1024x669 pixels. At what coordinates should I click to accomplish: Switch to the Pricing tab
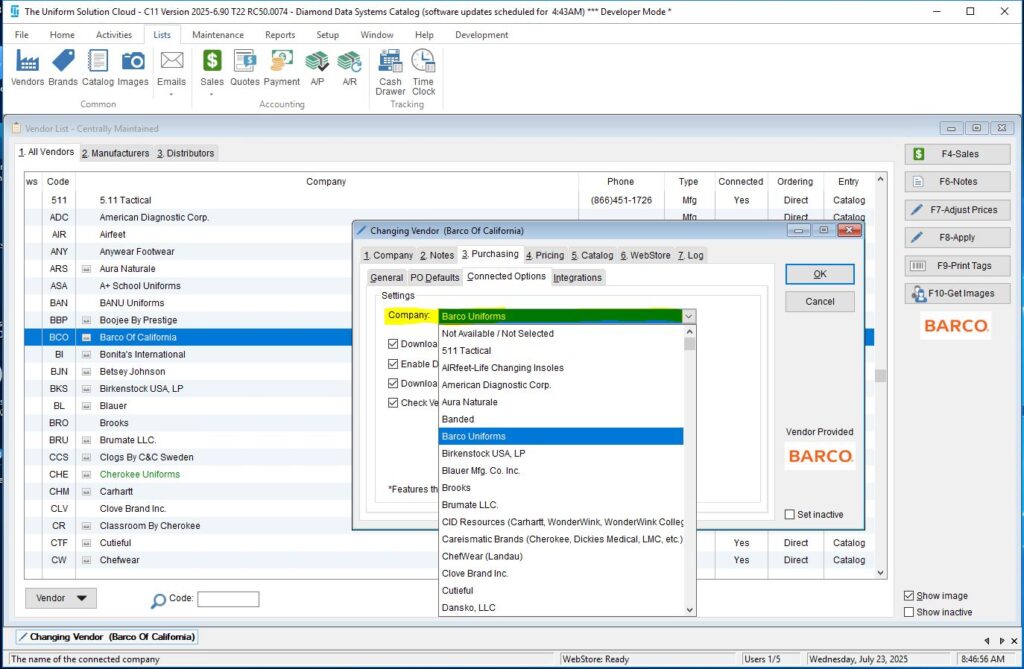(545, 255)
